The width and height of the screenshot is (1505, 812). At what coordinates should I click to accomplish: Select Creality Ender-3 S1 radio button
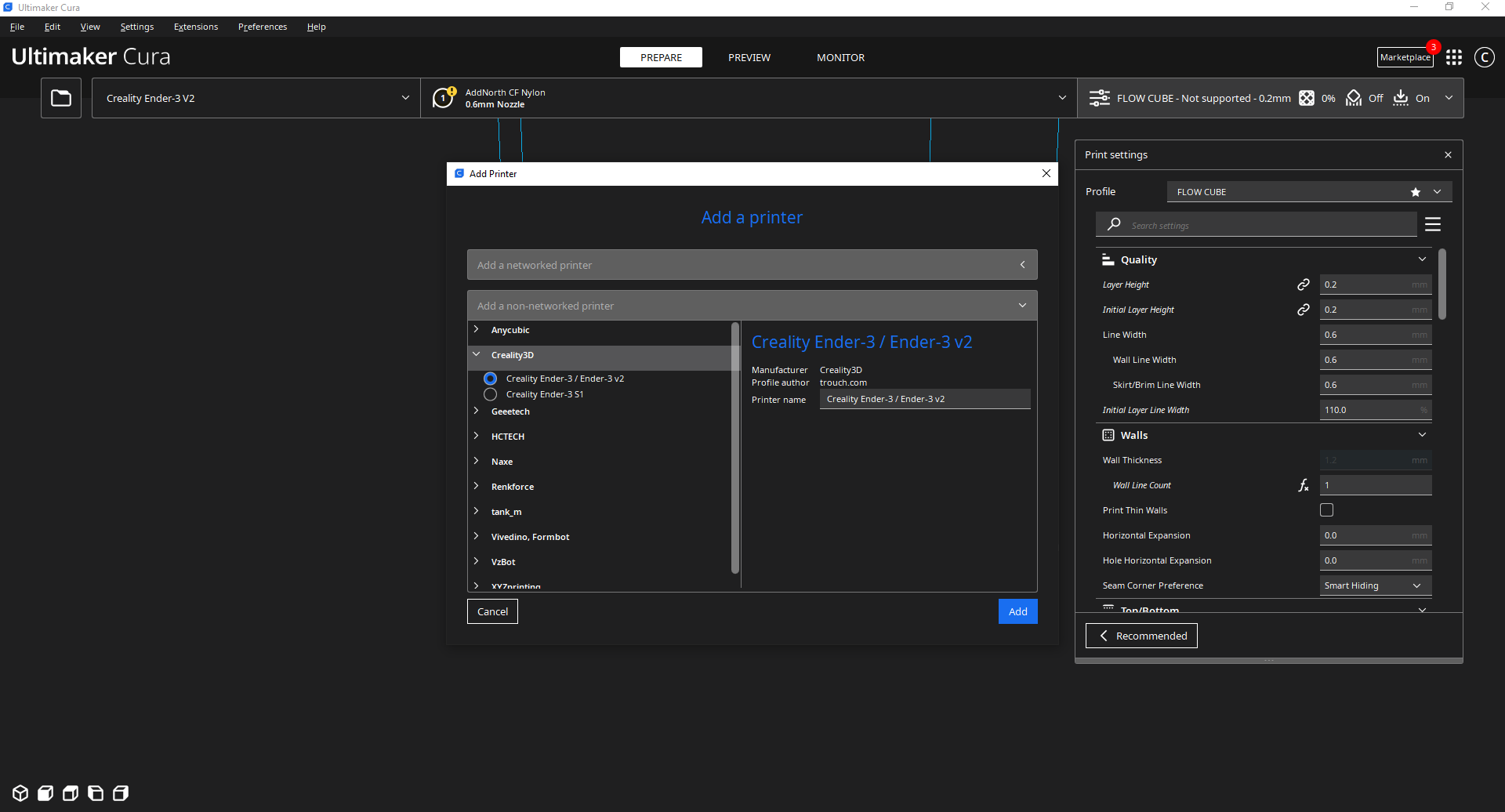tap(491, 394)
